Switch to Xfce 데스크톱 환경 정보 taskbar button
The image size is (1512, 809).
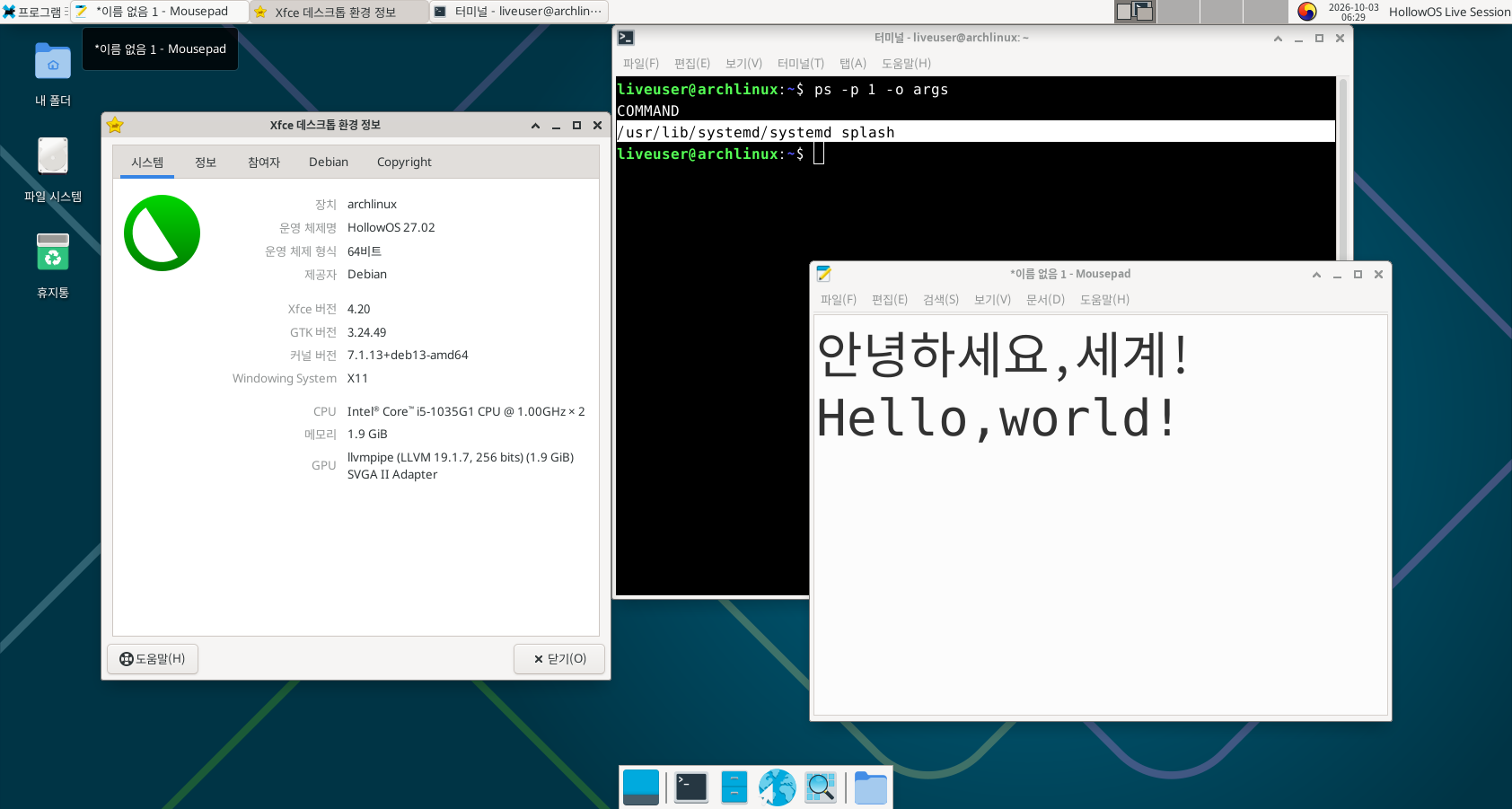pos(338,12)
